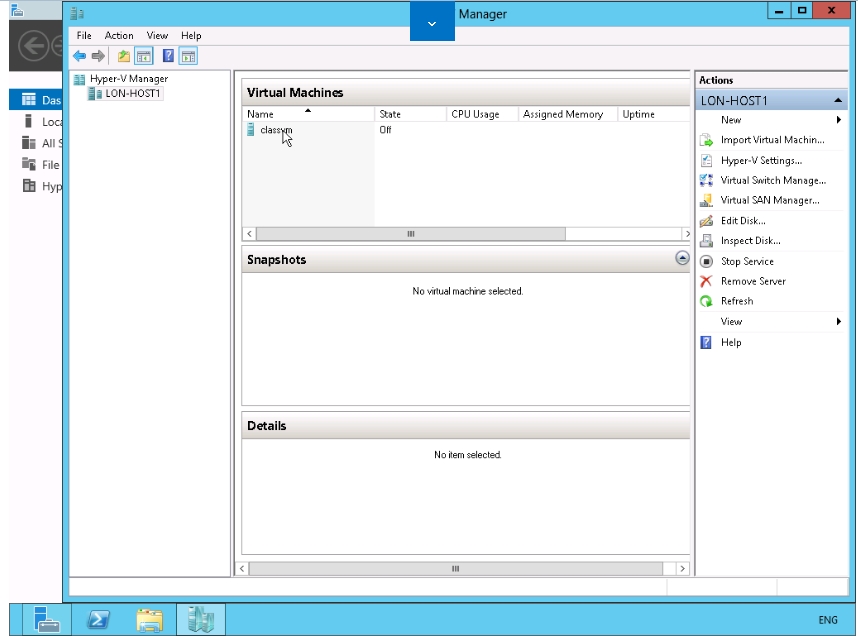Click the Back arrow toolbar icon

79,56
